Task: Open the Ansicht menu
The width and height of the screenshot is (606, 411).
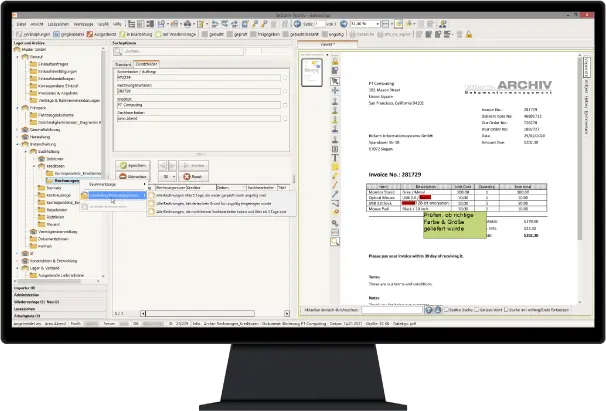Action: (x=37, y=24)
